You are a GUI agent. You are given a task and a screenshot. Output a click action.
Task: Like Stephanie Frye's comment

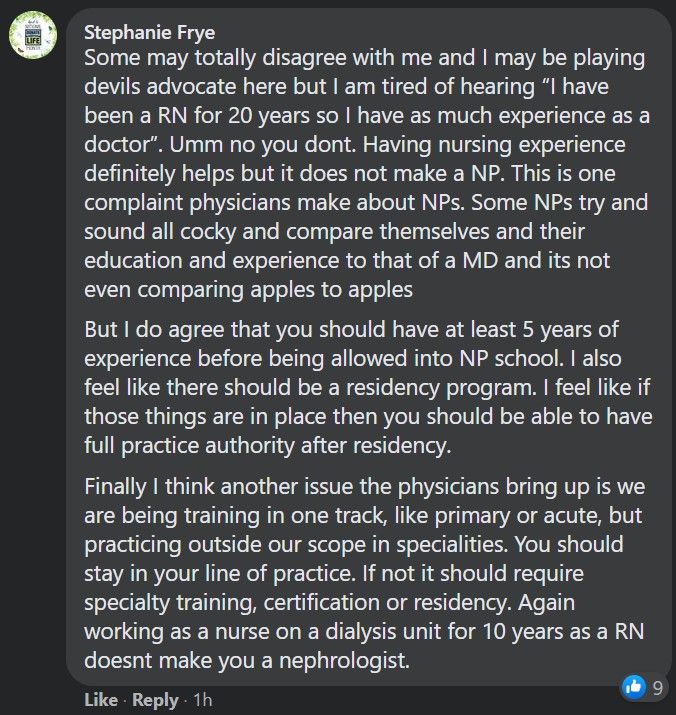point(101,700)
